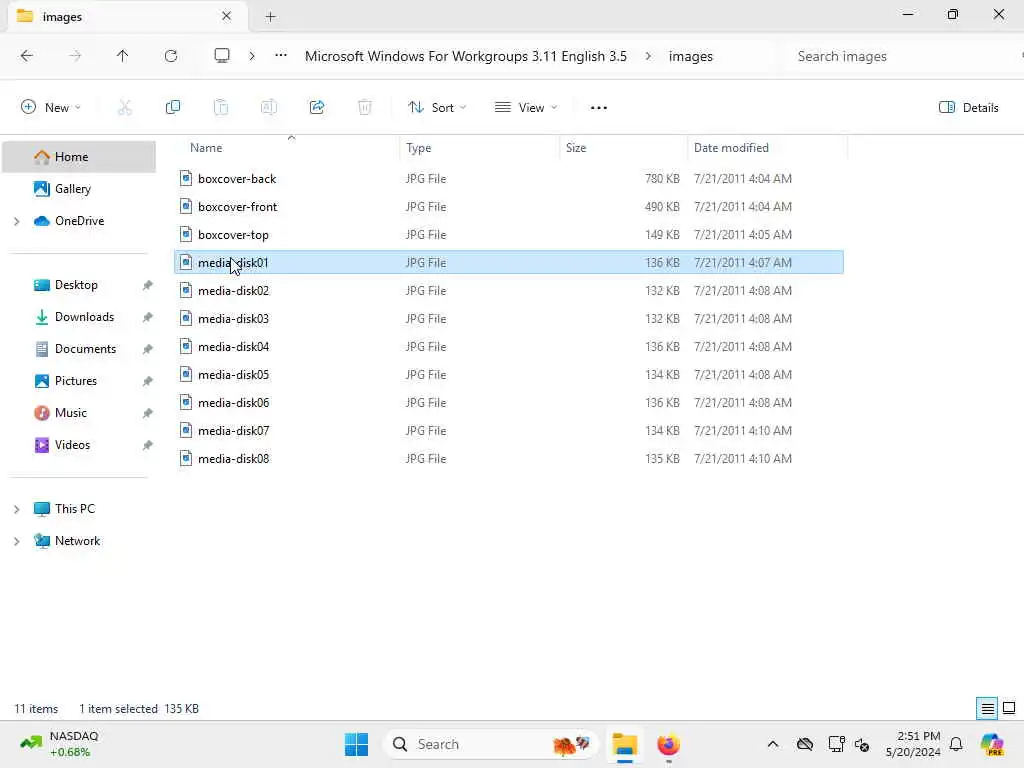This screenshot has width=1024, height=768.
Task: Open the chevron before images breadcrumb
Action: tap(648, 56)
